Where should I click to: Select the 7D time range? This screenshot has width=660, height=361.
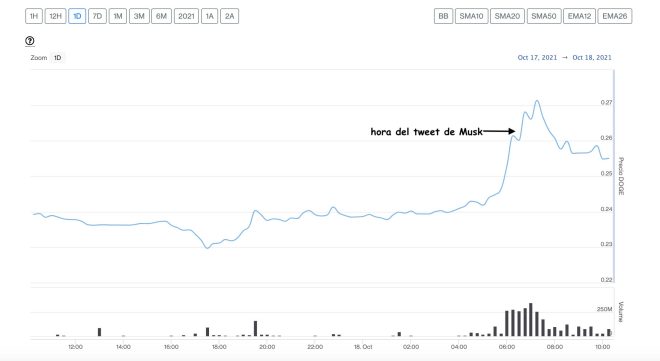[97, 16]
